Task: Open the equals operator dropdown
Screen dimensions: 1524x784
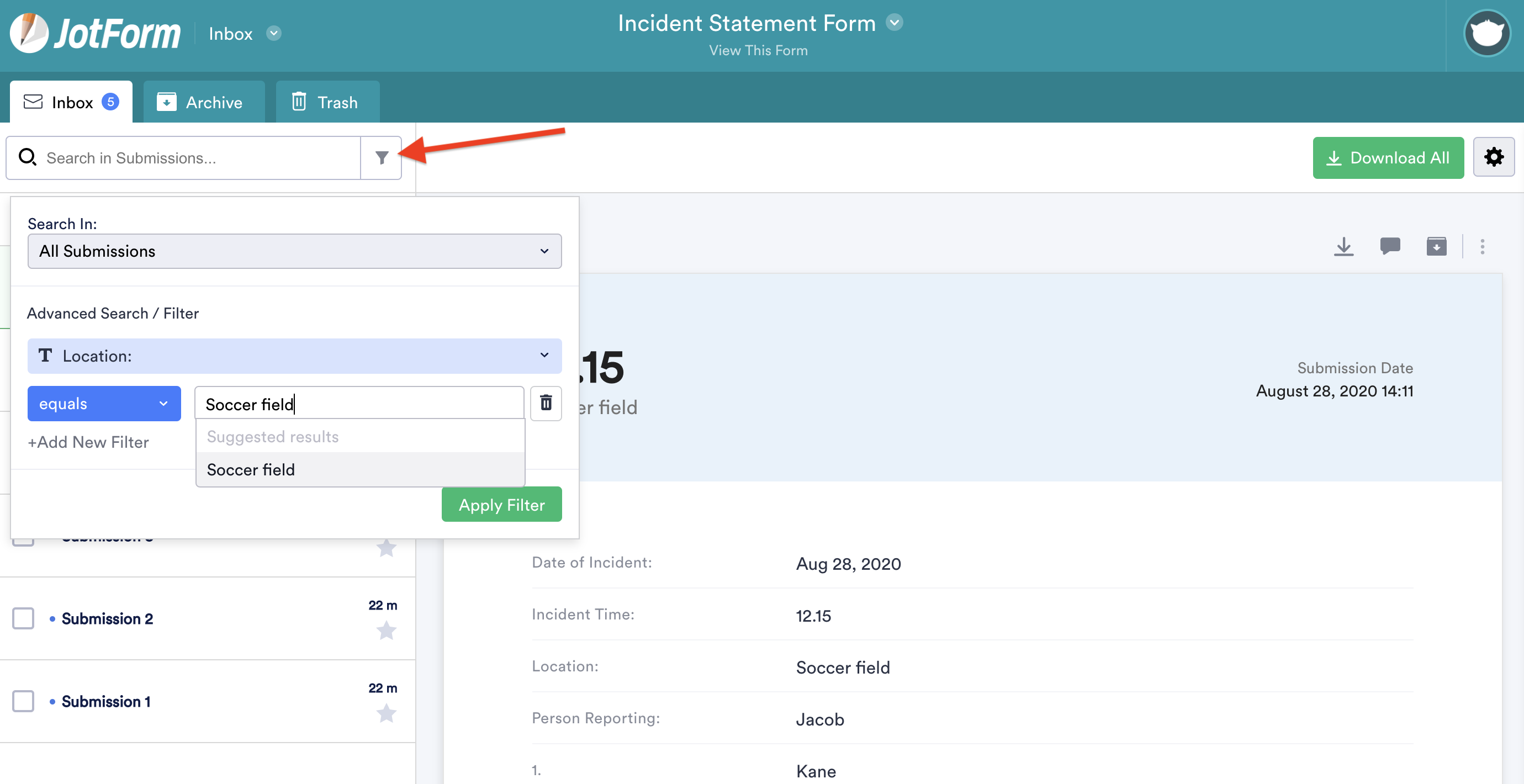Action: pos(104,404)
